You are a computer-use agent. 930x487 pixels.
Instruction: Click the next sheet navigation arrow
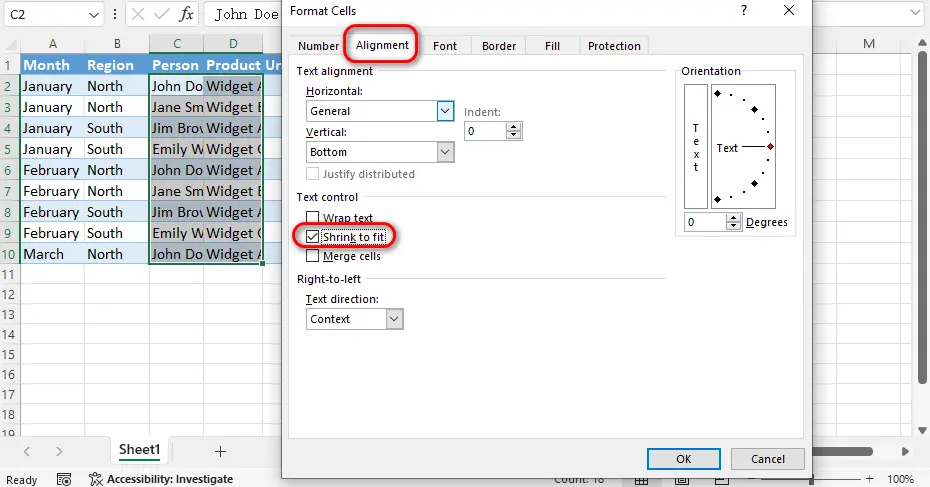(59, 451)
